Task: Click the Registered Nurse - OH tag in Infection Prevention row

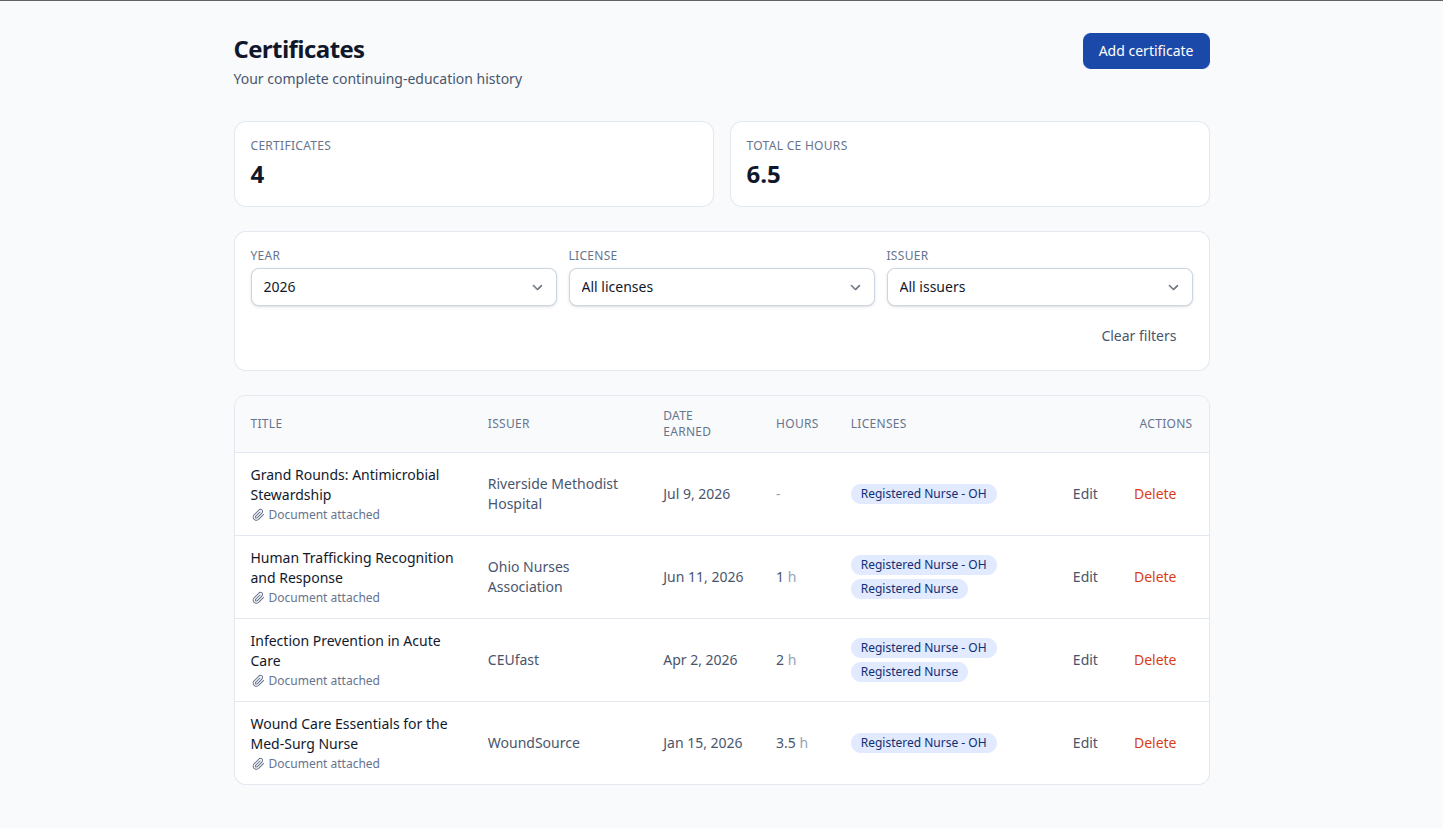Action: point(924,648)
